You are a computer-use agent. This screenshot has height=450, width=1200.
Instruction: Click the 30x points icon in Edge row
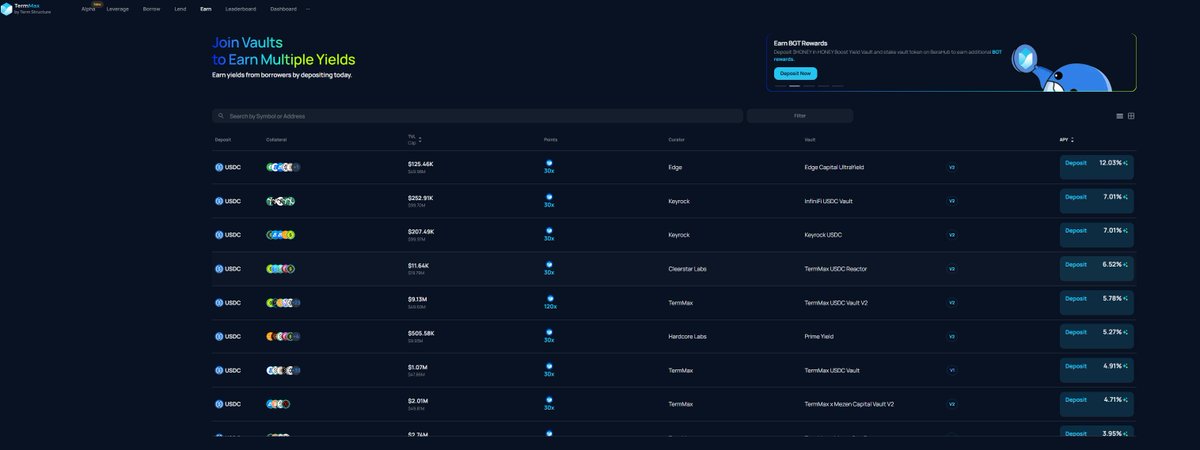pyautogui.click(x=549, y=163)
